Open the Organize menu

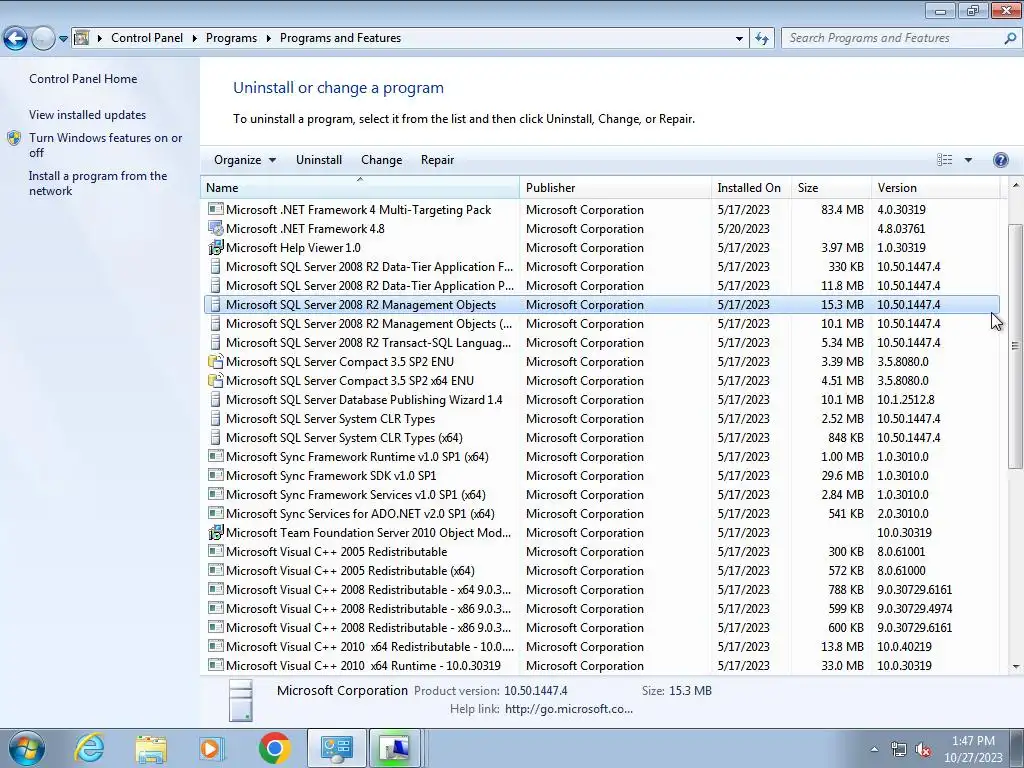[x=245, y=160]
